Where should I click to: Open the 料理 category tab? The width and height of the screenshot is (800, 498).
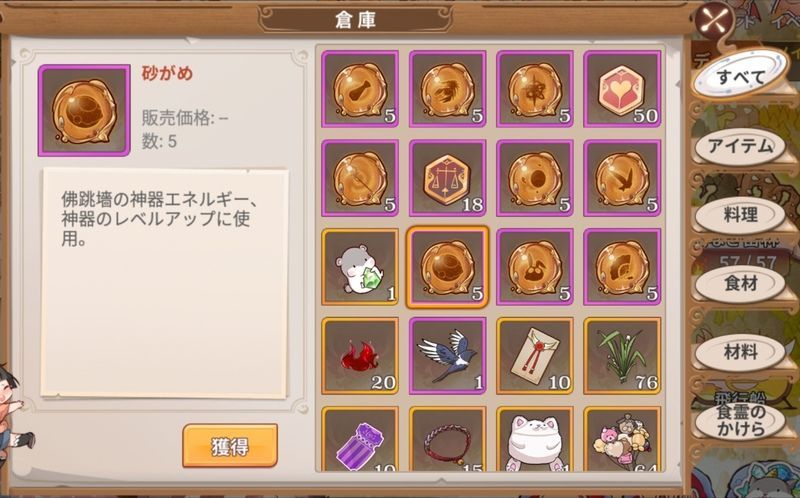pos(740,215)
